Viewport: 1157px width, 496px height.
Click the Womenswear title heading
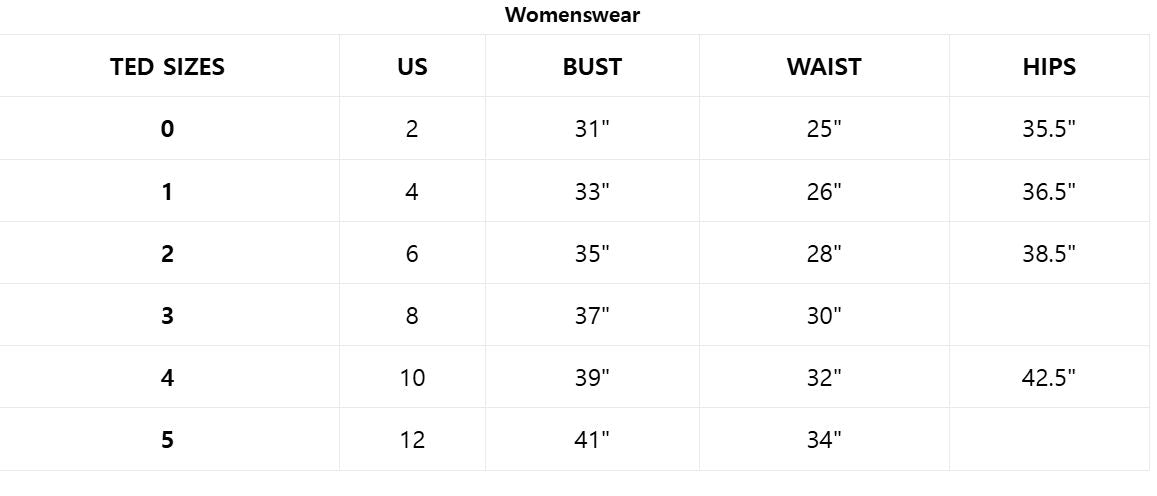(x=572, y=15)
